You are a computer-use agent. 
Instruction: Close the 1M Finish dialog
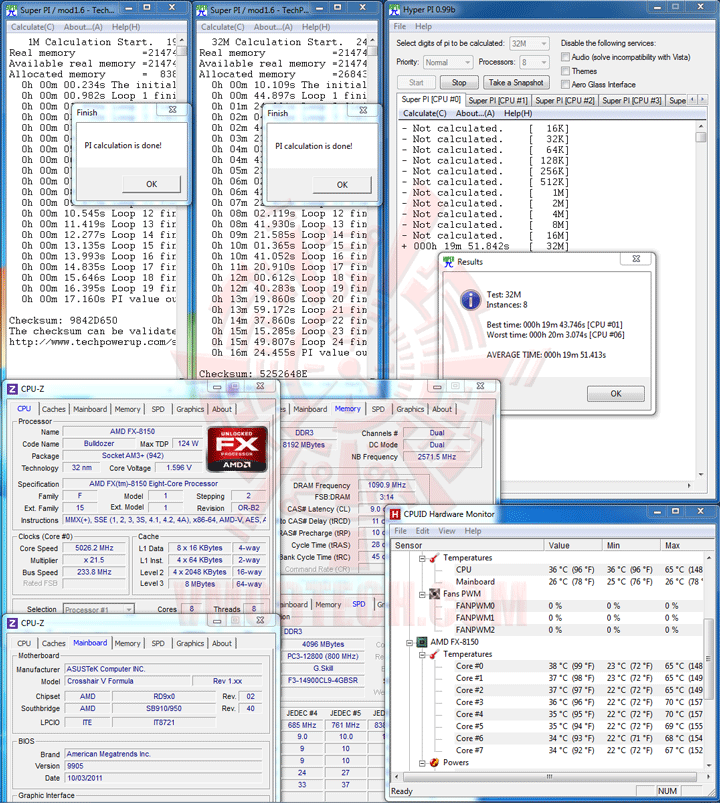(x=172, y=110)
